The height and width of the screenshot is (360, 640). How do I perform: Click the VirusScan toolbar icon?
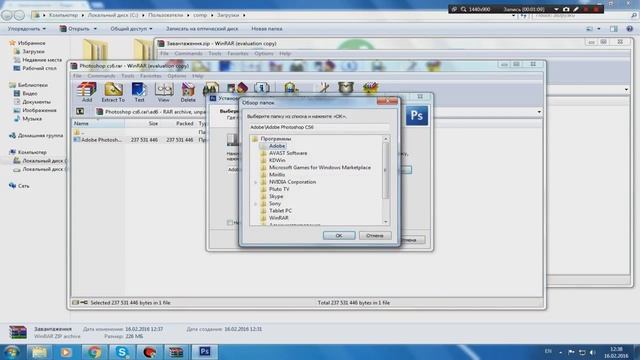tap(290, 88)
